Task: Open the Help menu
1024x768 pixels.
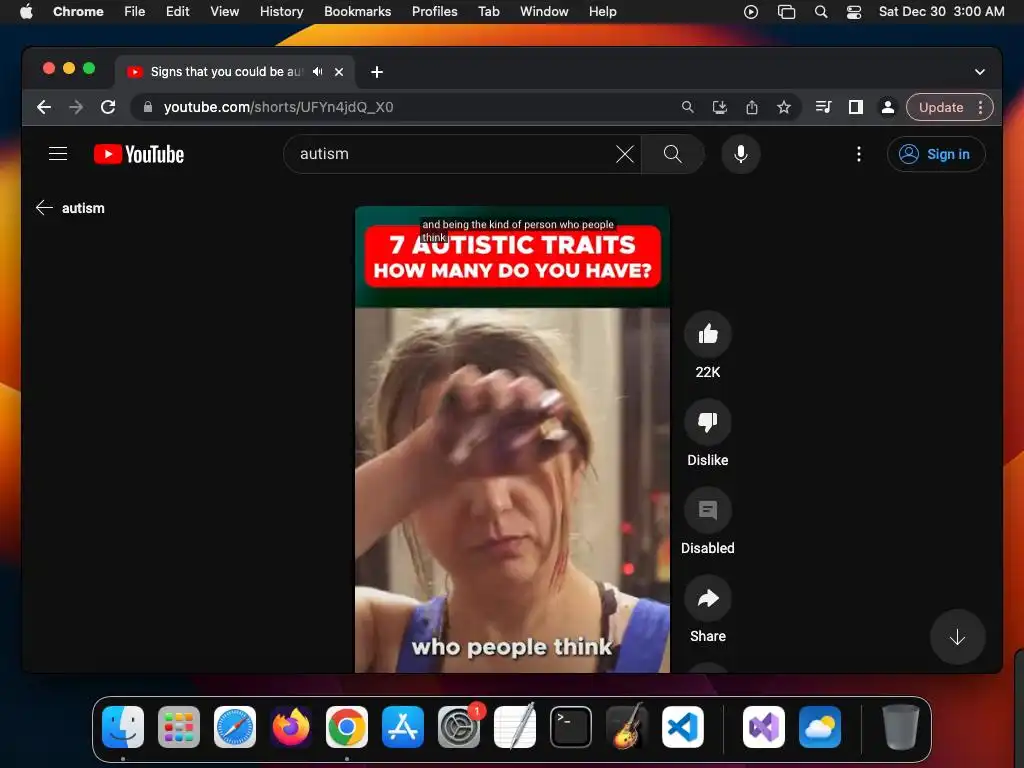Action: click(x=602, y=12)
